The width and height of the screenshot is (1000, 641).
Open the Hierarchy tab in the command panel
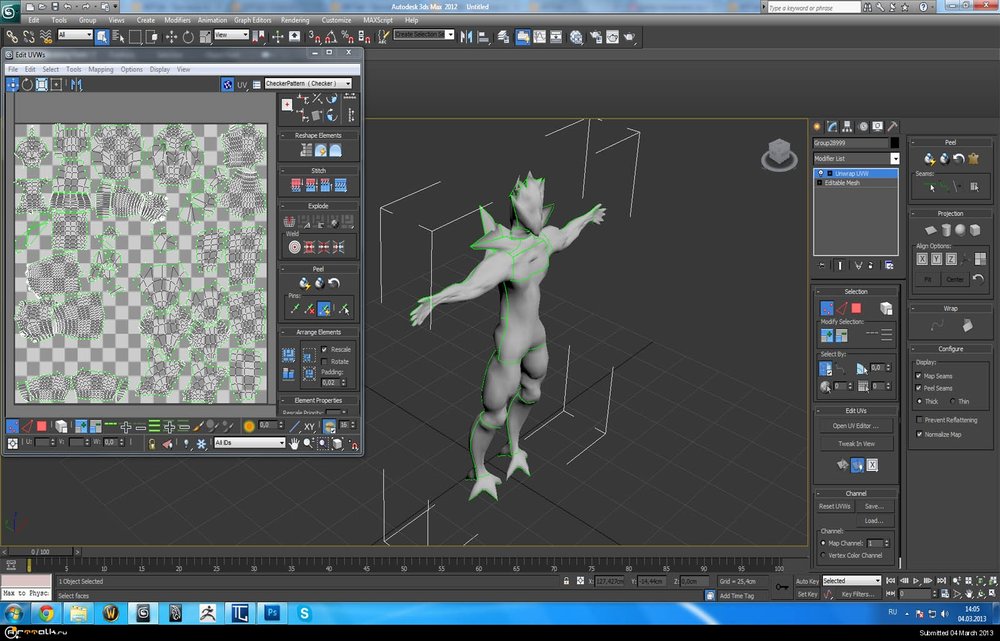pos(847,126)
